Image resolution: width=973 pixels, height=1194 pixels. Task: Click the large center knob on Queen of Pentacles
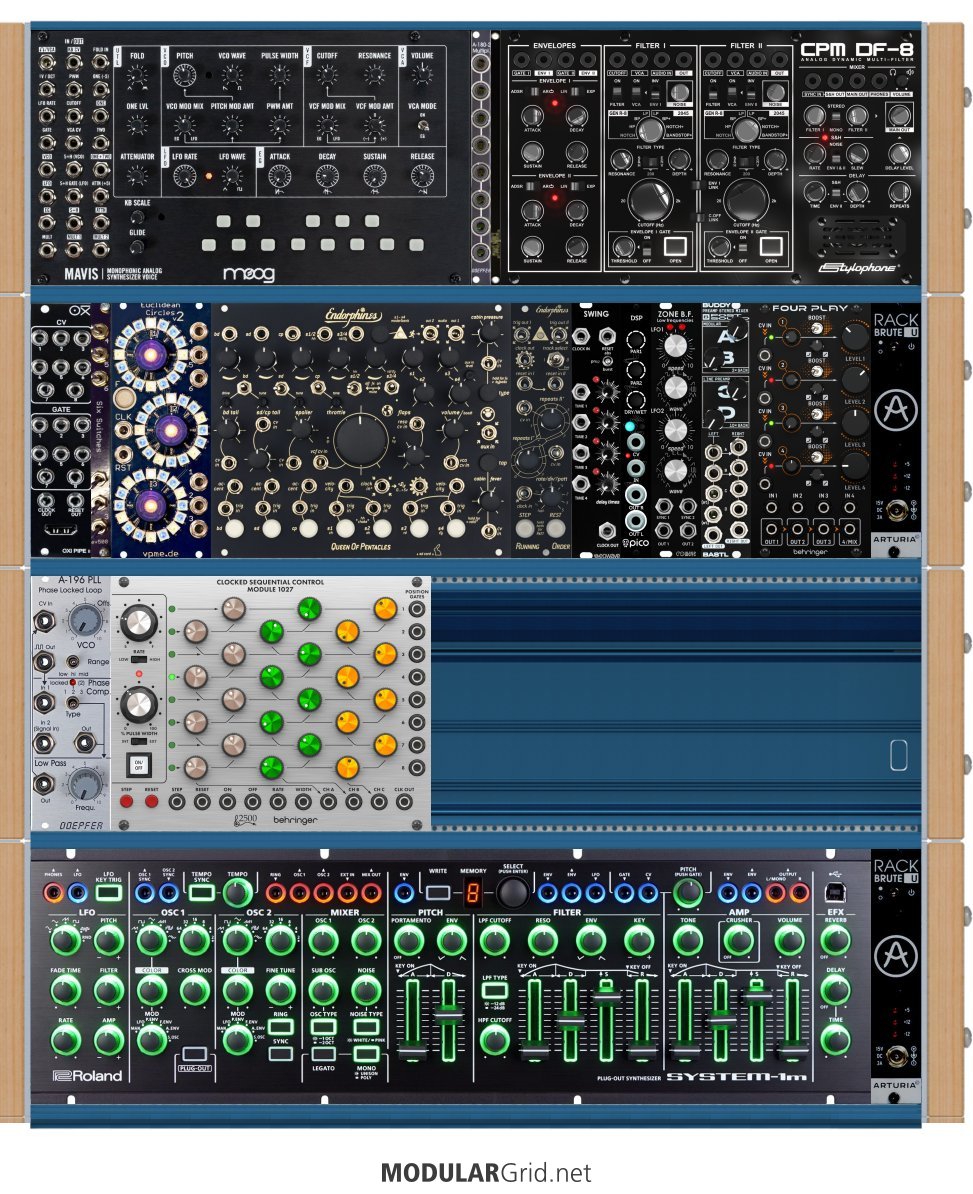(360, 440)
